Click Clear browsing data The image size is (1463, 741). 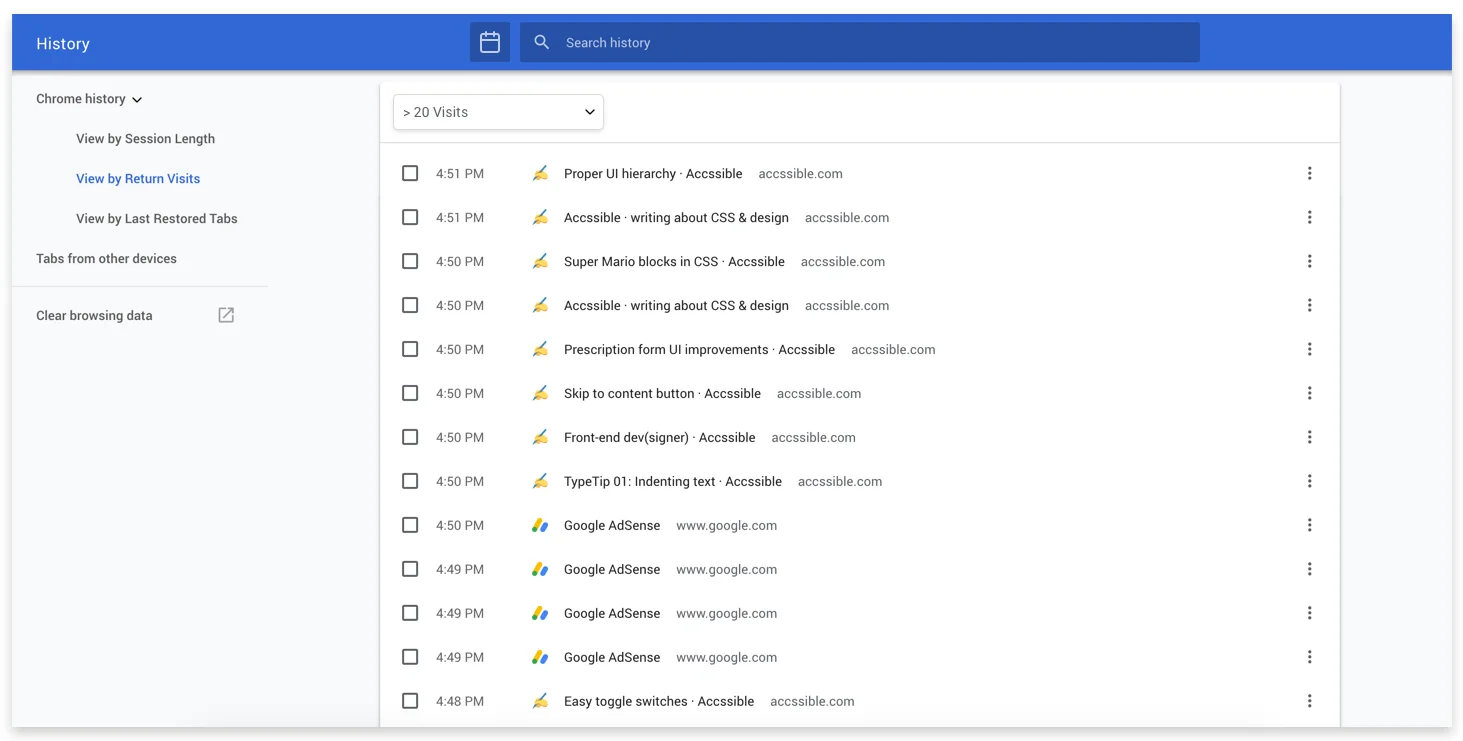94,314
